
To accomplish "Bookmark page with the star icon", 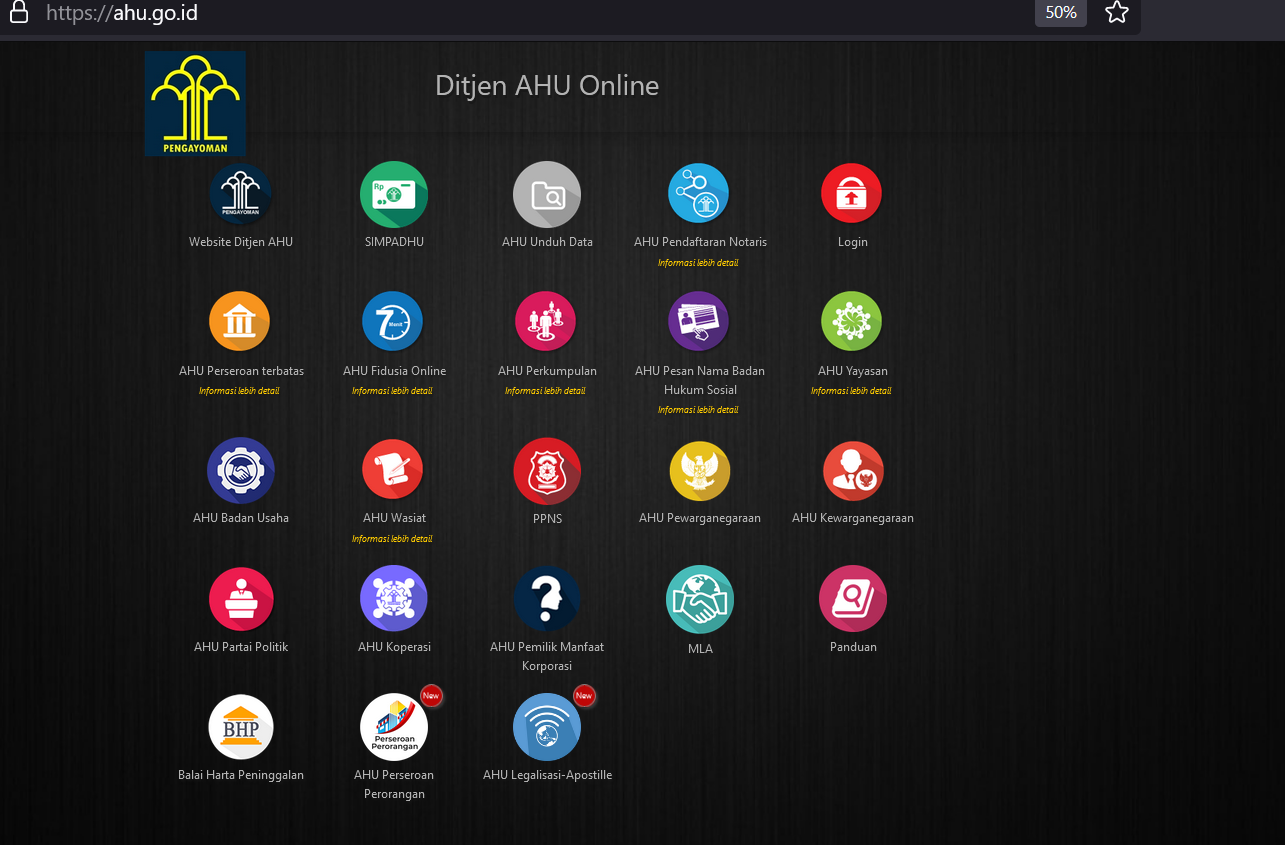I will click(1117, 13).
